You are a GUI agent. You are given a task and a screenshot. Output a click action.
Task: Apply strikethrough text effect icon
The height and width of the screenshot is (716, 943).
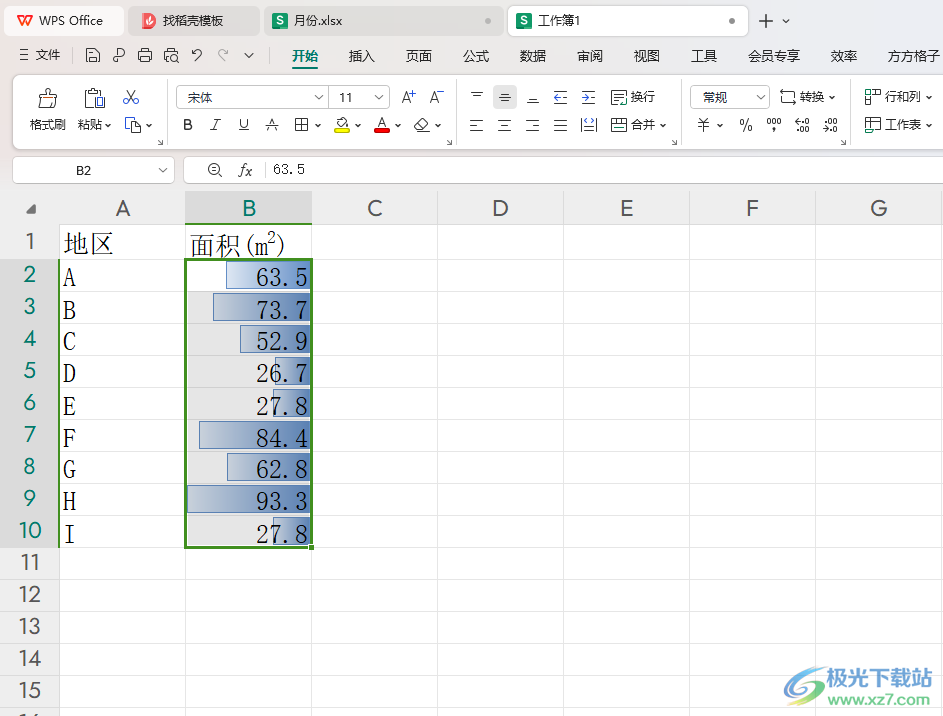(x=272, y=125)
